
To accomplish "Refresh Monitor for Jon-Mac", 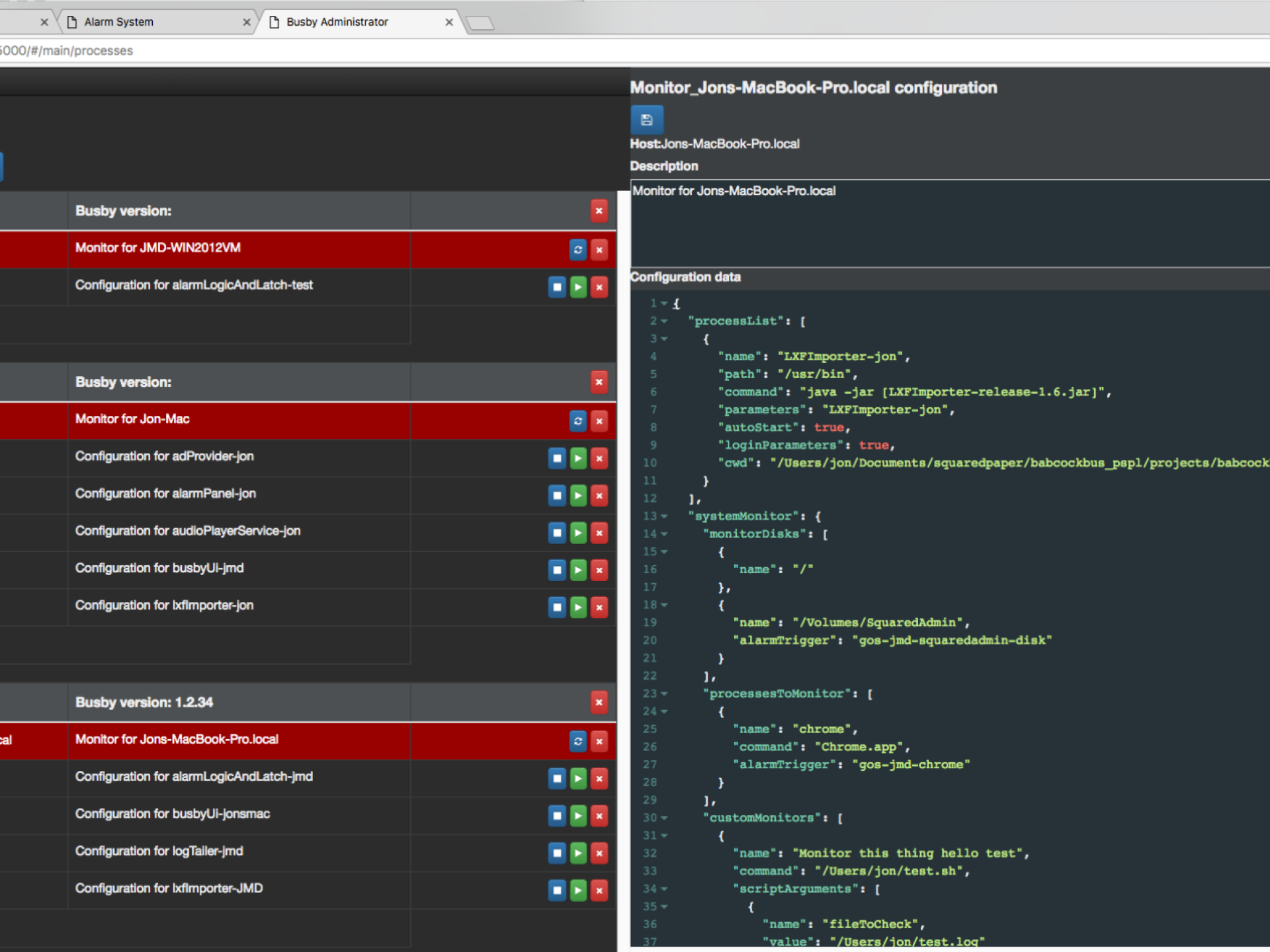I will pos(578,421).
